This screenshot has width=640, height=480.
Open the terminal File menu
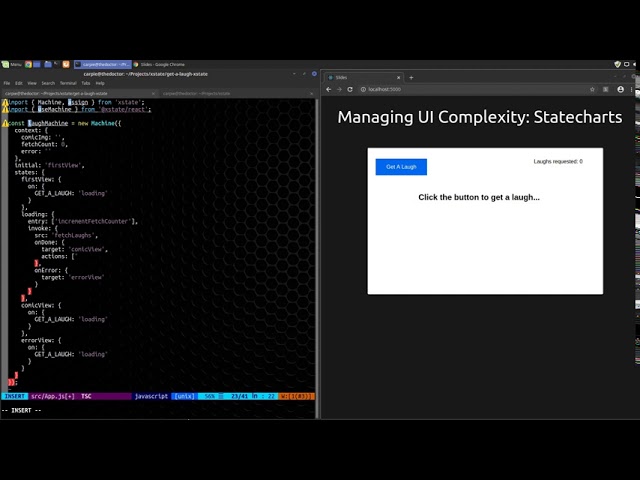pos(7,83)
